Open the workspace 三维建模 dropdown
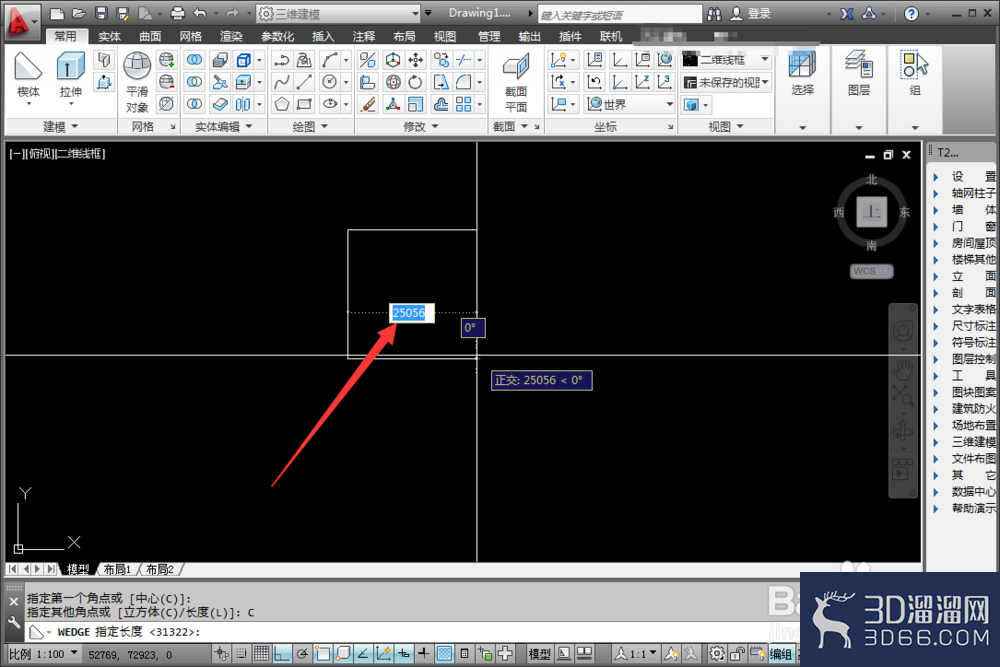 pyautogui.click(x=339, y=13)
